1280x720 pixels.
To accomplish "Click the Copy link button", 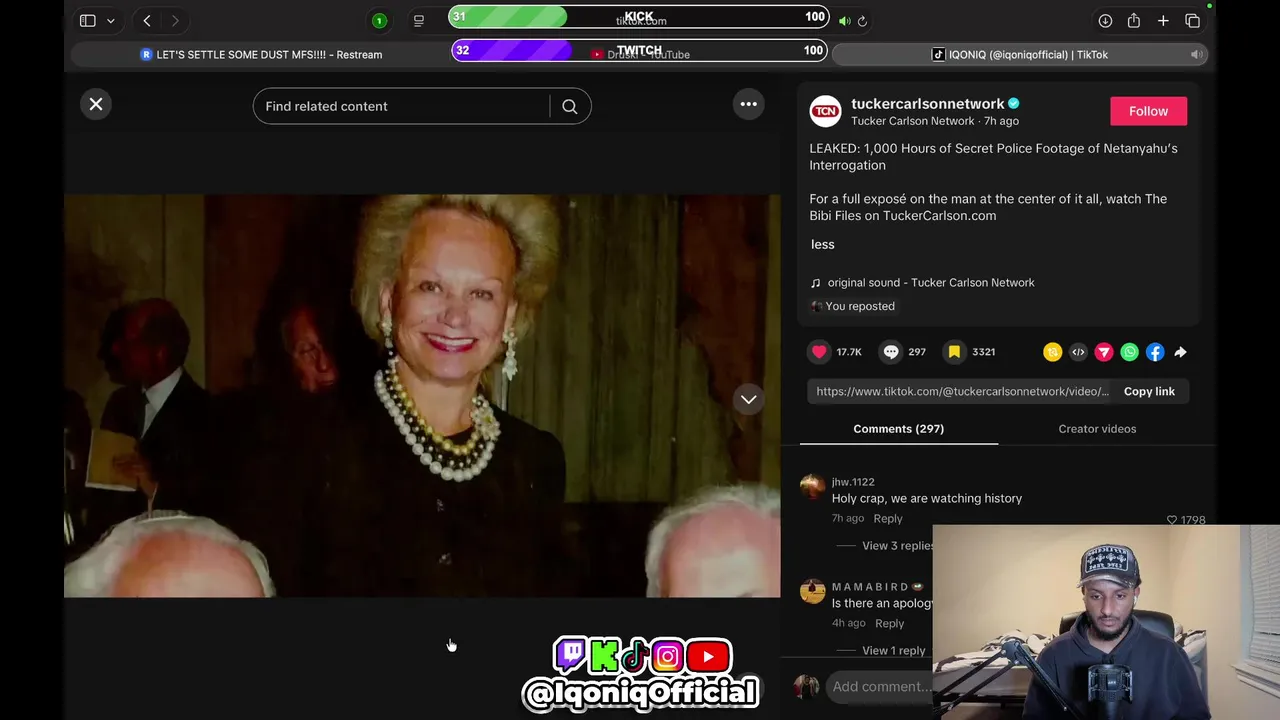I will (x=1149, y=391).
